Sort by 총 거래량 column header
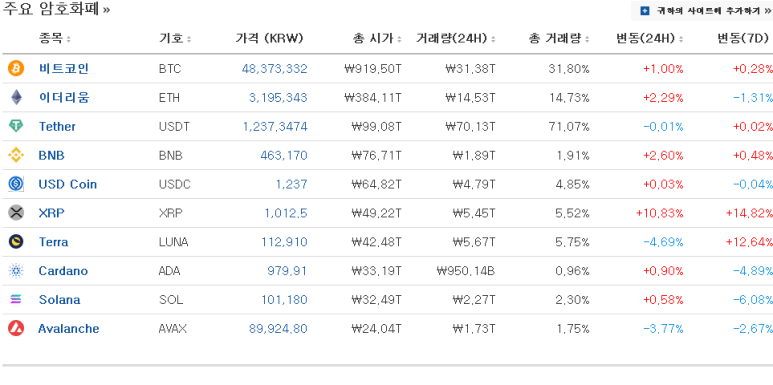Image resolution: width=773 pixels, height=385 pixels. click(x=559, y=38)
